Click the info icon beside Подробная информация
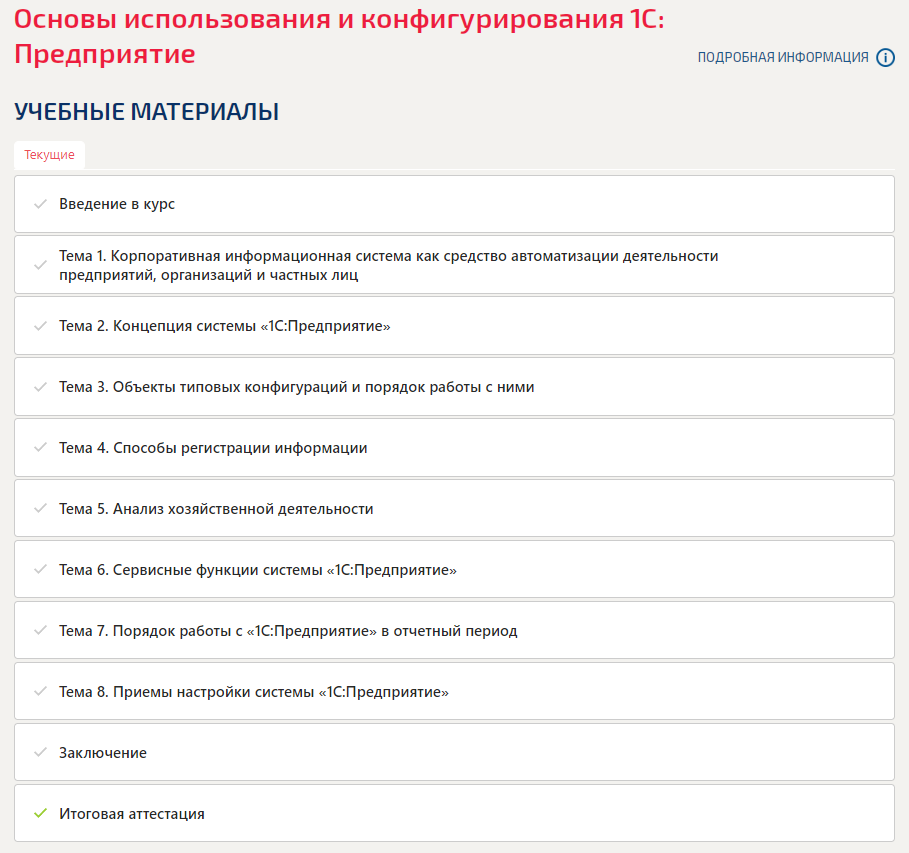Image resolution: width=909 pixels, height=853 pixels. [x=885, y=57]
